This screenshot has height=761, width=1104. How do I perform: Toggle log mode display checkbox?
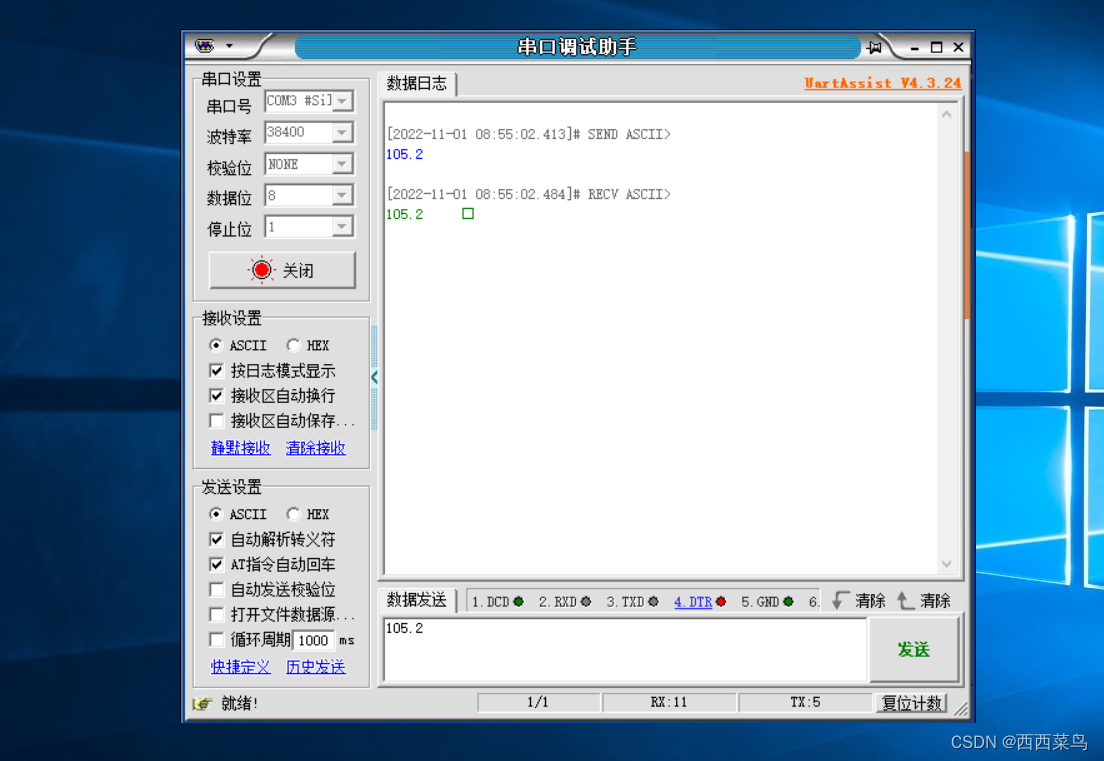(x=216, y=370)
